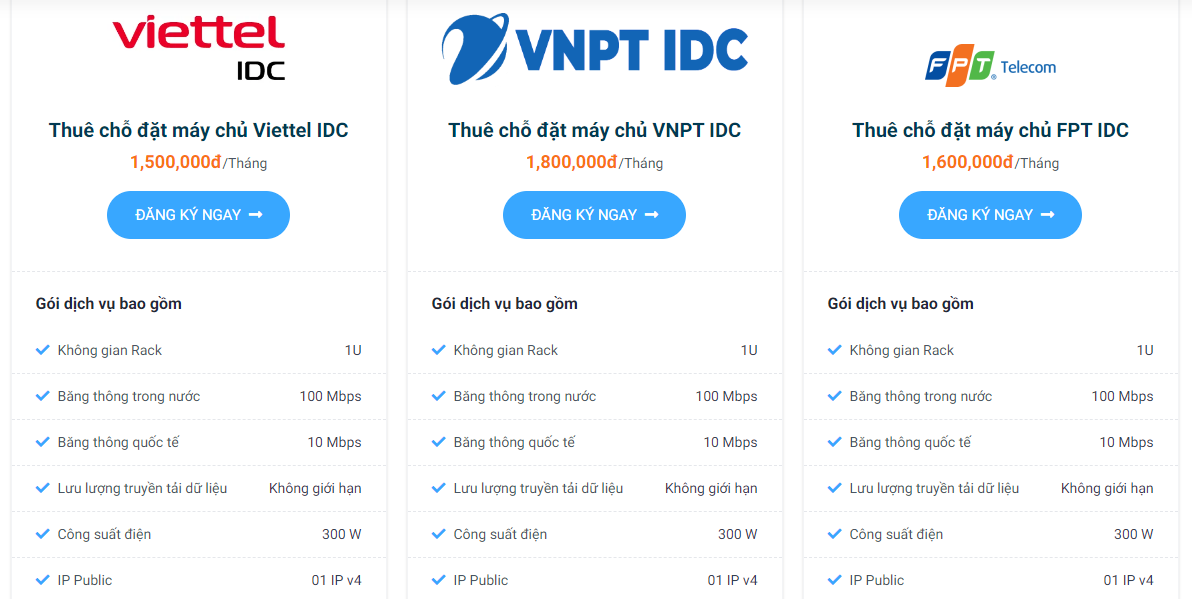
Task: Click checkmark beside Băng thông quốc tế in FPT card
Action: coord(835,442)
